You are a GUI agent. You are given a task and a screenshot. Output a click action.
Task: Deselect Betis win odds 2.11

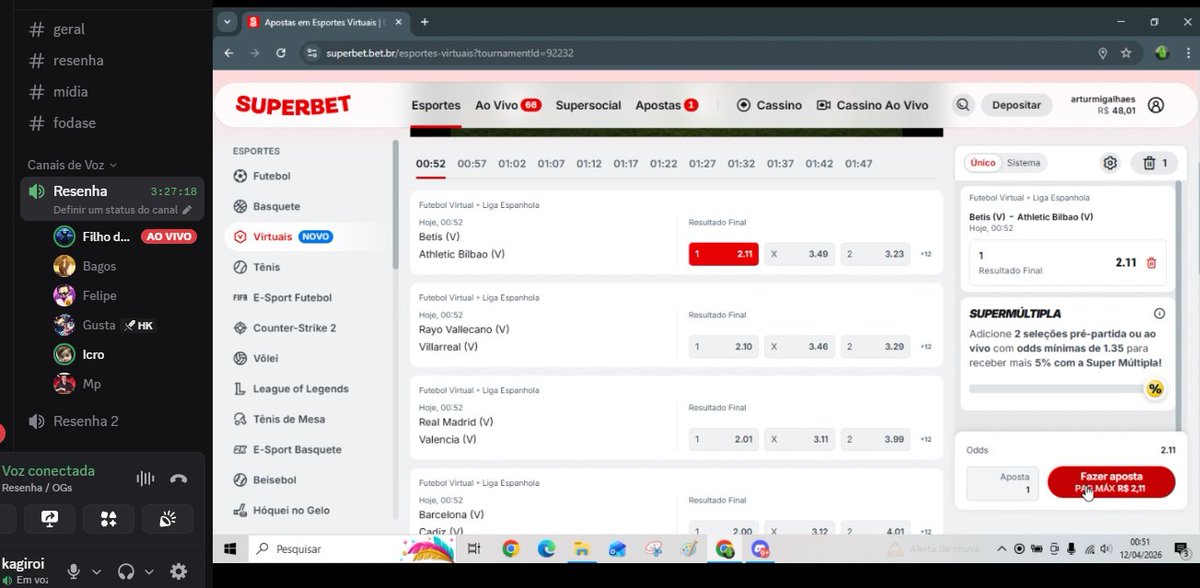(x=723, y=254)
